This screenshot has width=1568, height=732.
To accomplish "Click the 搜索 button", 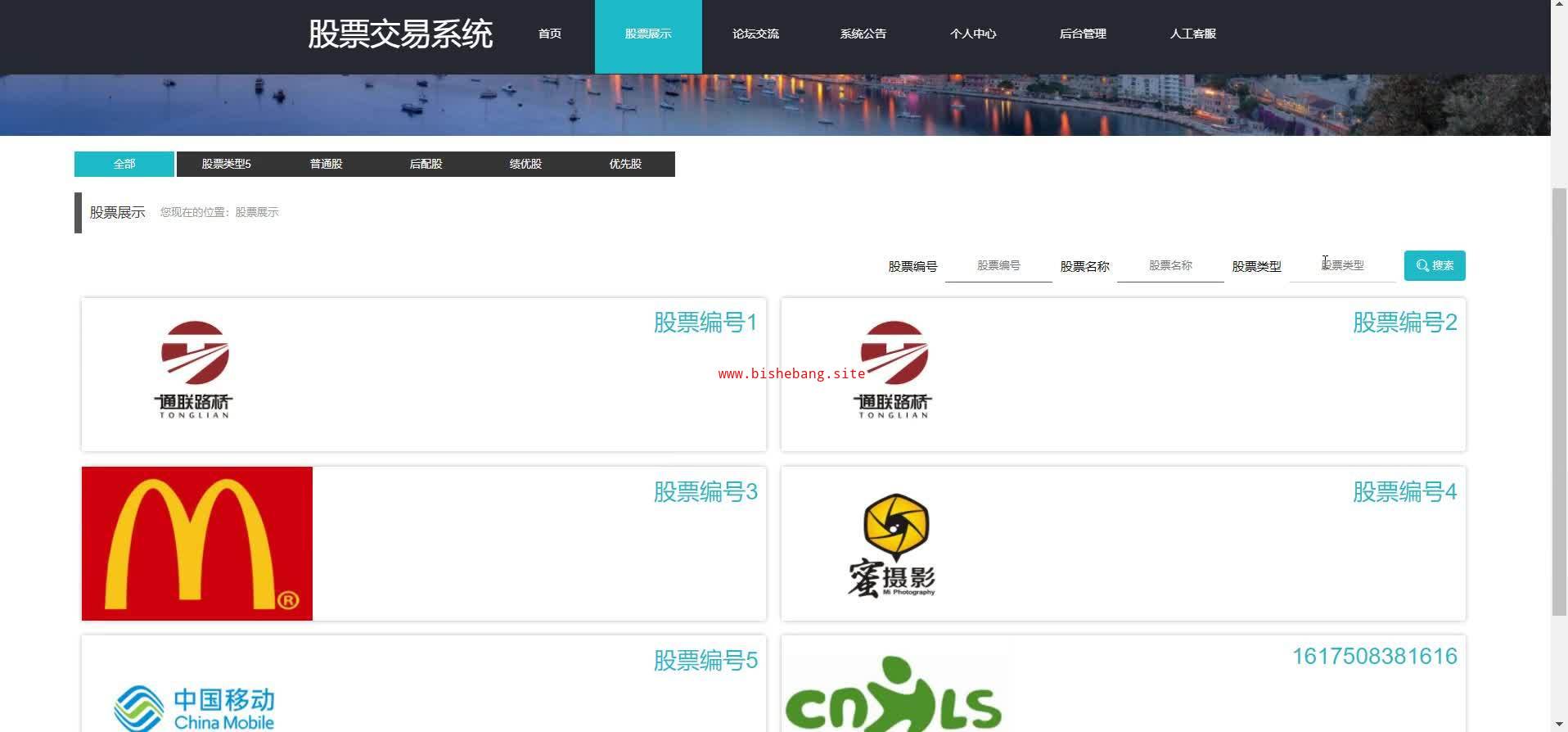I will (x=1435, y=265).
